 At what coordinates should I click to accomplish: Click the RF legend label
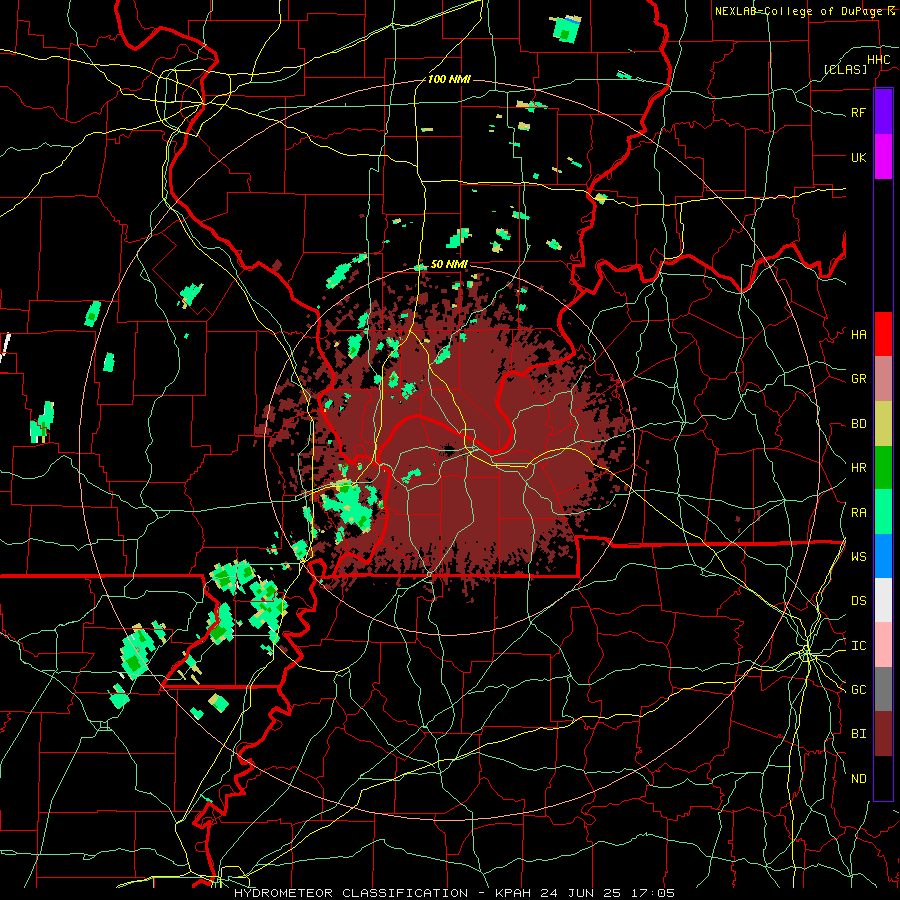859,112
